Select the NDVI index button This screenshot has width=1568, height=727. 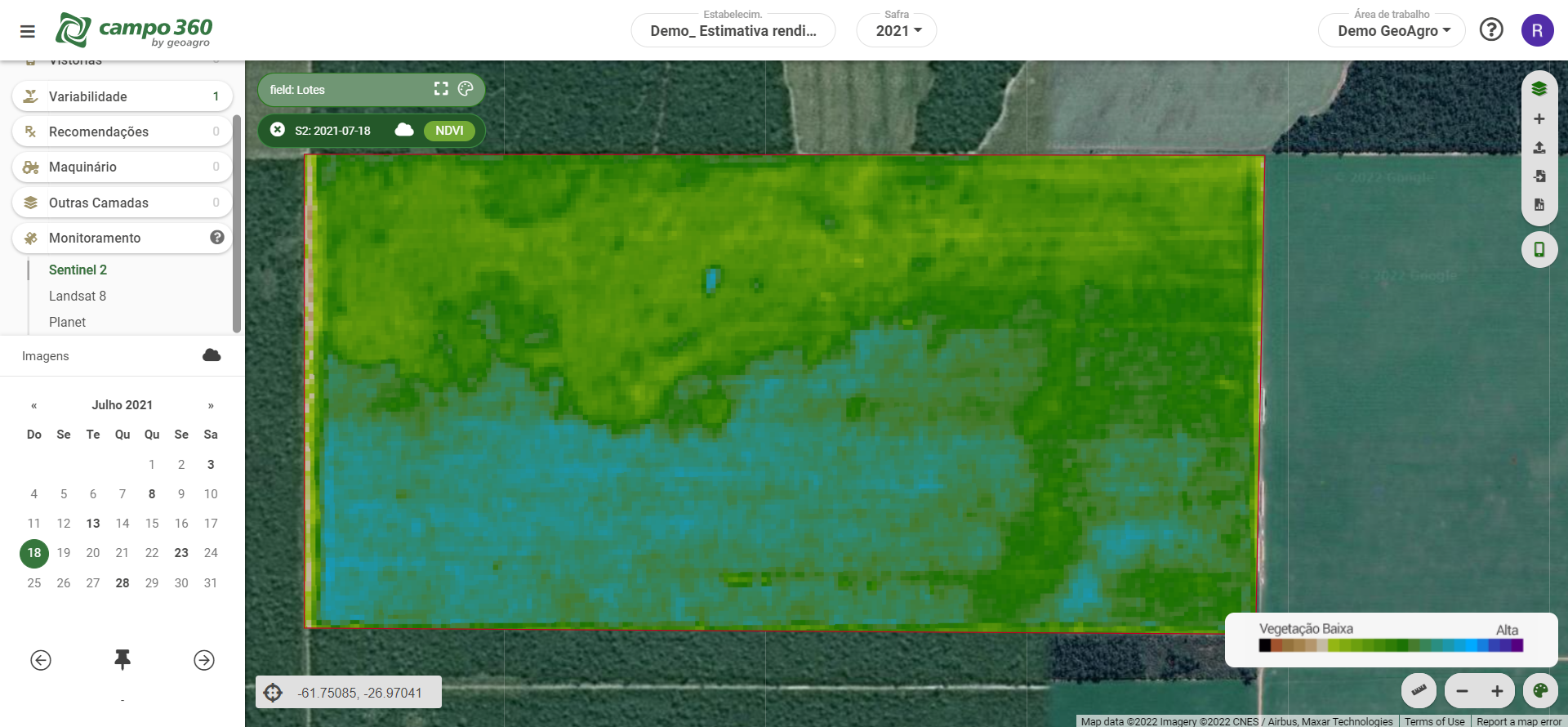click(449, 131)
